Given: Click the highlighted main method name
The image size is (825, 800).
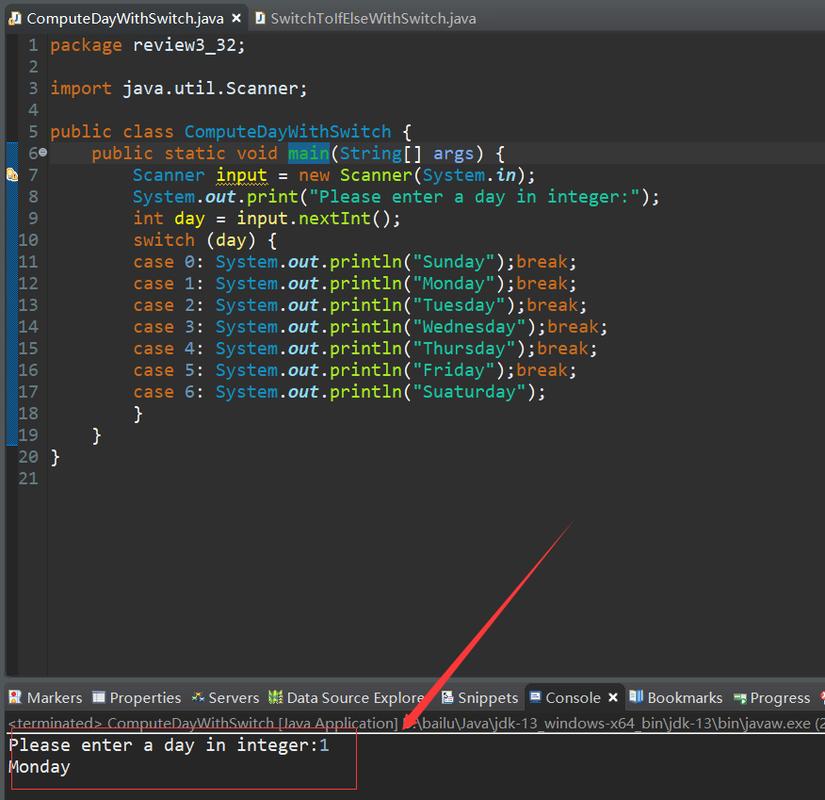Looking at the screenshot, I should [308, 153].
